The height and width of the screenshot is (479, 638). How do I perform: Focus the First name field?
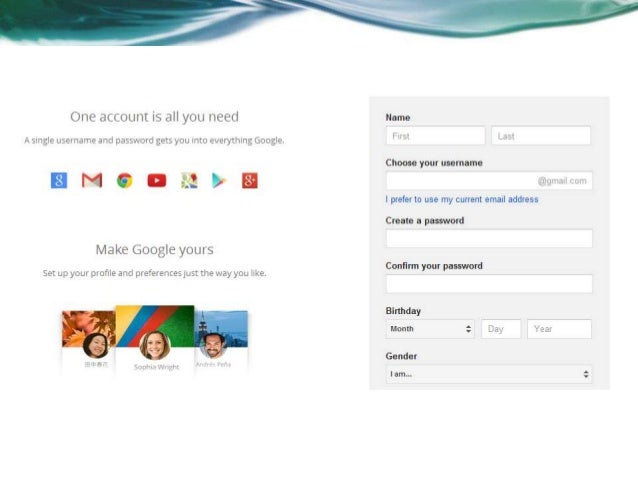click(435, 136)
